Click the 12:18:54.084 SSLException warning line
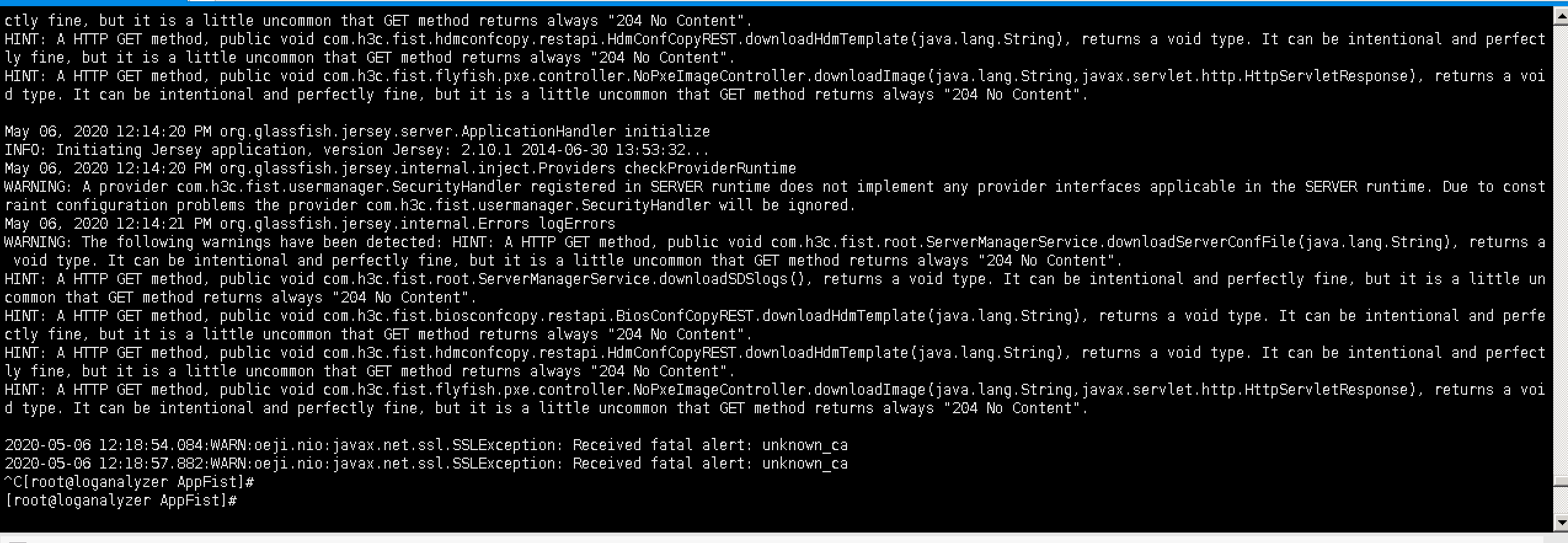 [426, 445]
